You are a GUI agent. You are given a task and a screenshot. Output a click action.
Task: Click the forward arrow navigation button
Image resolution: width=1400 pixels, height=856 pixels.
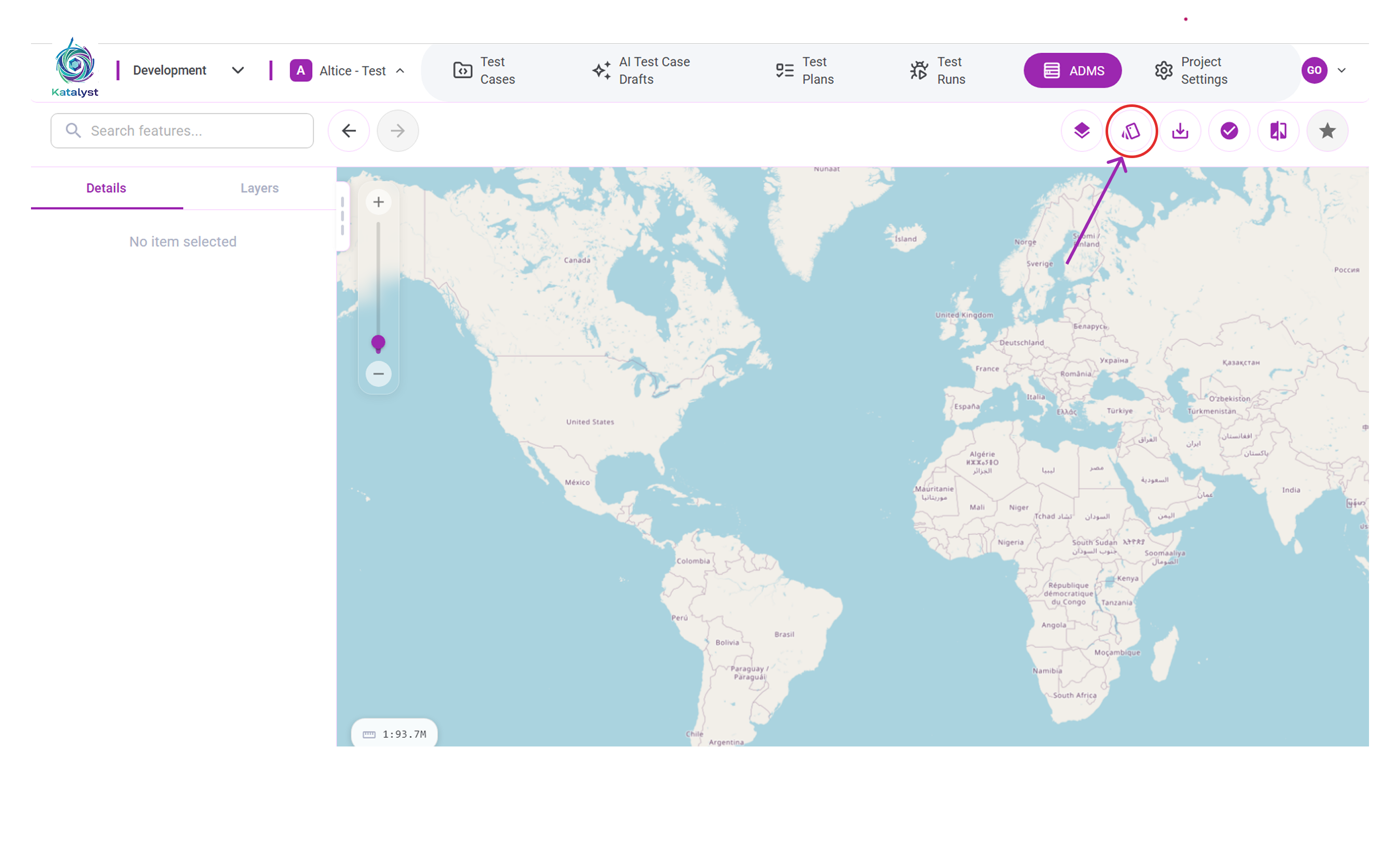click(x=398, y=131)
